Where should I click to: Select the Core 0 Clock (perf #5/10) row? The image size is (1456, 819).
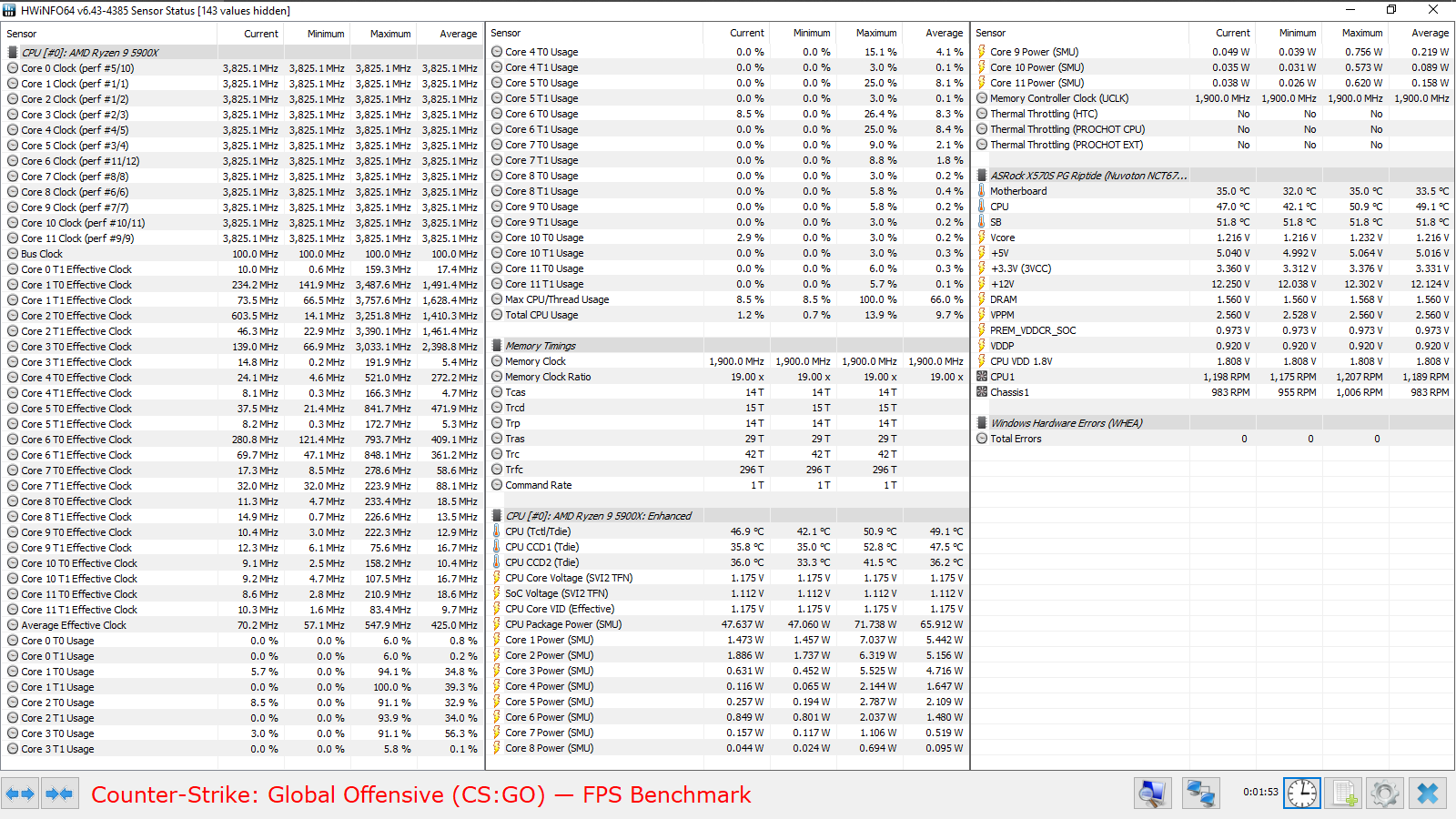[242, 68]
